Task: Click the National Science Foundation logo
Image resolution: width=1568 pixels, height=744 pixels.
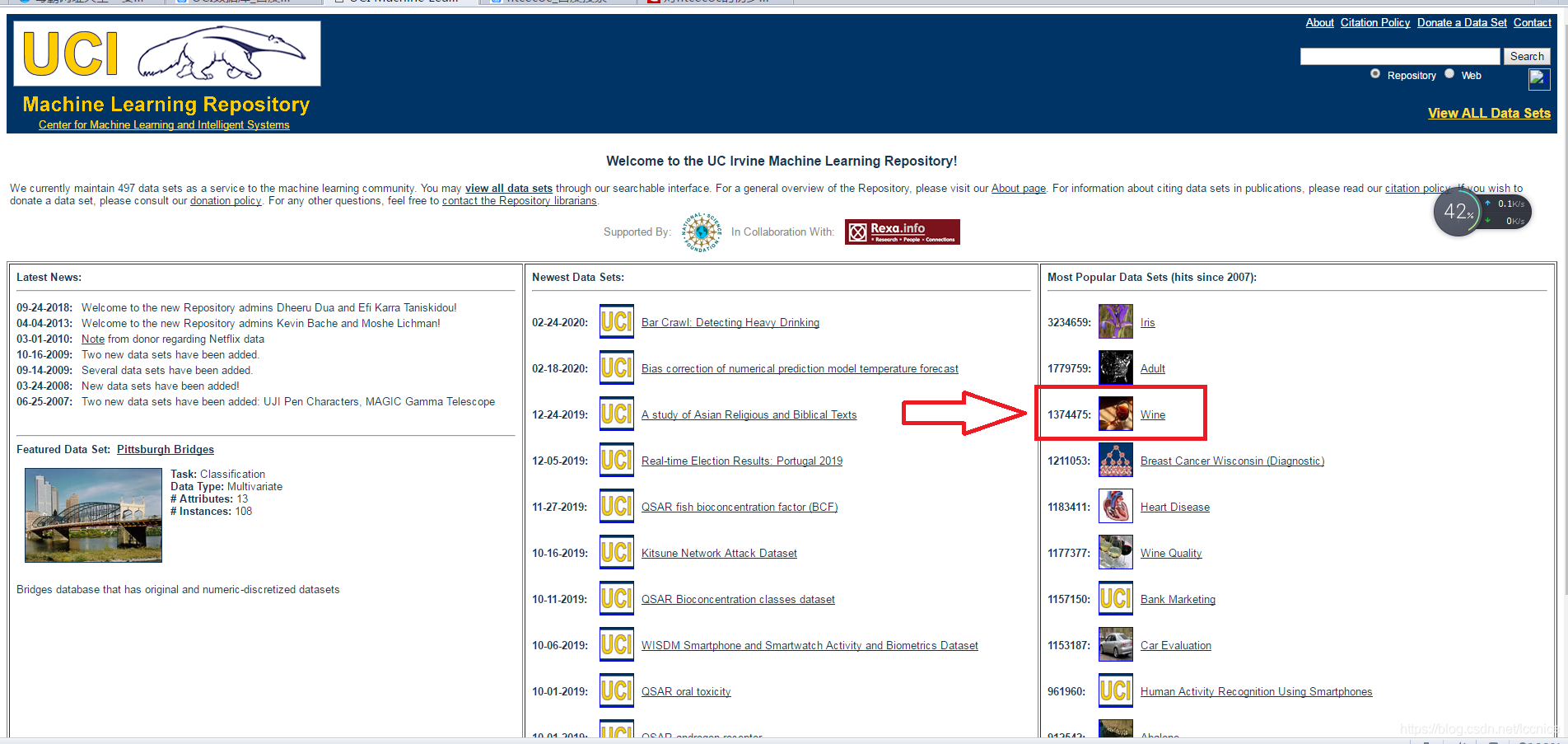Action: pyautogui.click(x=702, y=232)
